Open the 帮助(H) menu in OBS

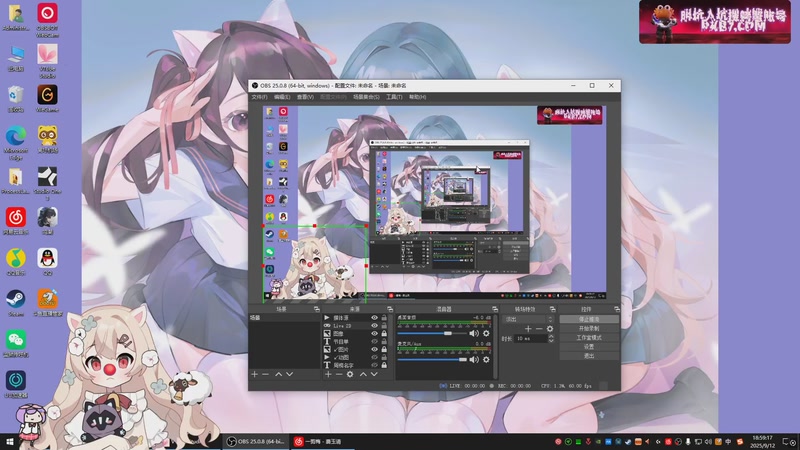coord(417,97)
